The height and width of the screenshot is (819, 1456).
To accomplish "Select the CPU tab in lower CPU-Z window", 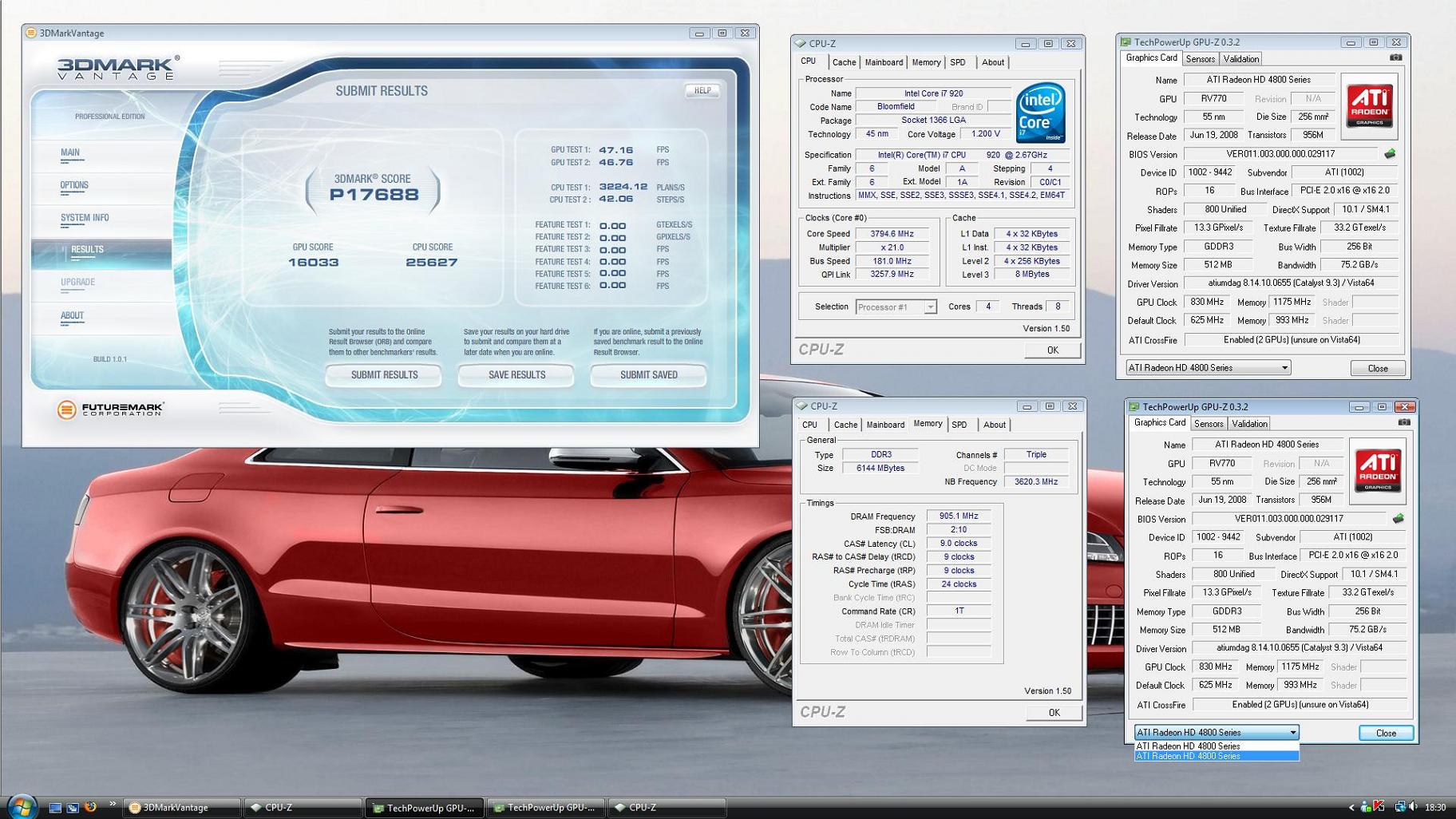I will pyautogui.click(x=809, y=425).
